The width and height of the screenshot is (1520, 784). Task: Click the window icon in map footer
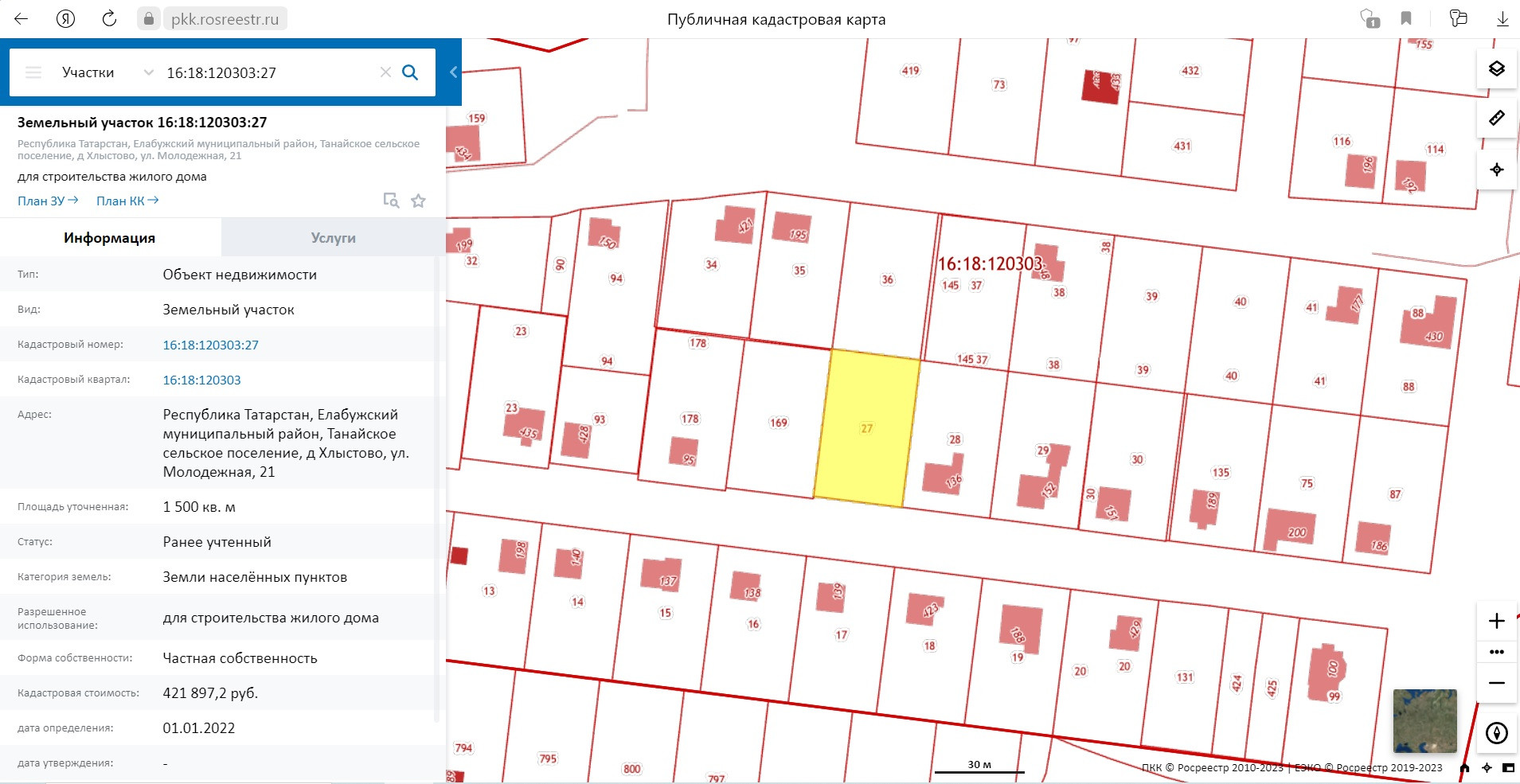(1508, 768)
